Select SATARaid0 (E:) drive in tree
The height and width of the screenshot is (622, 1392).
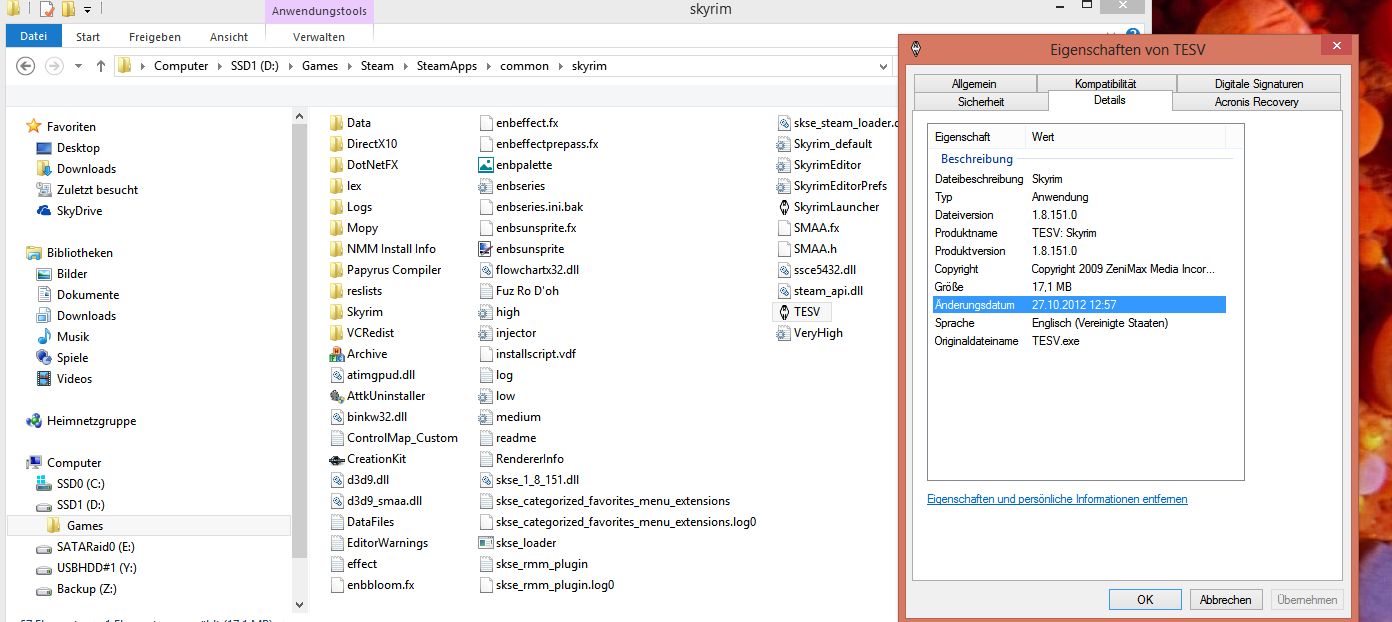click(x=95, y=547)
